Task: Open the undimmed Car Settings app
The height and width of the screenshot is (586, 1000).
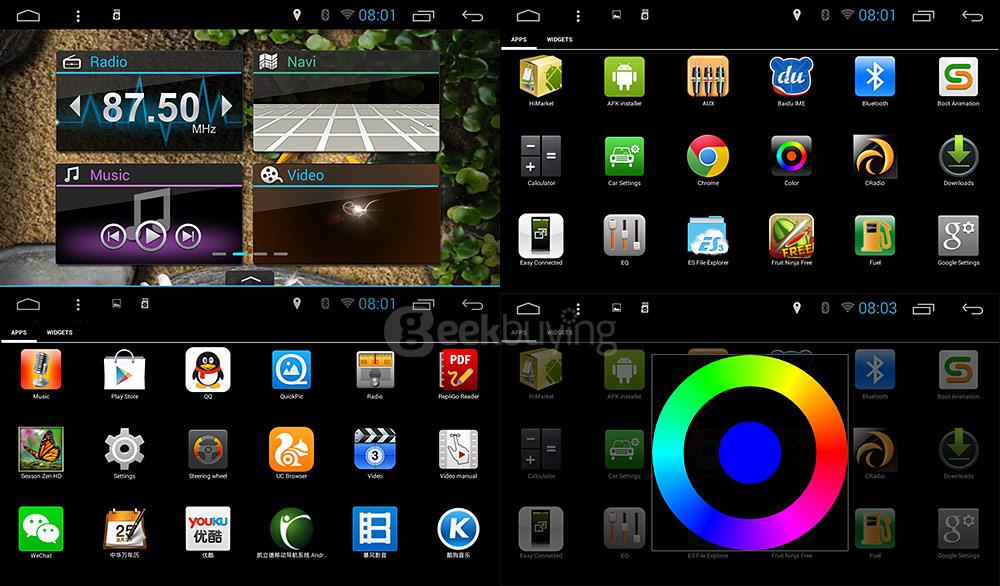Action: [x=624, y=156]
